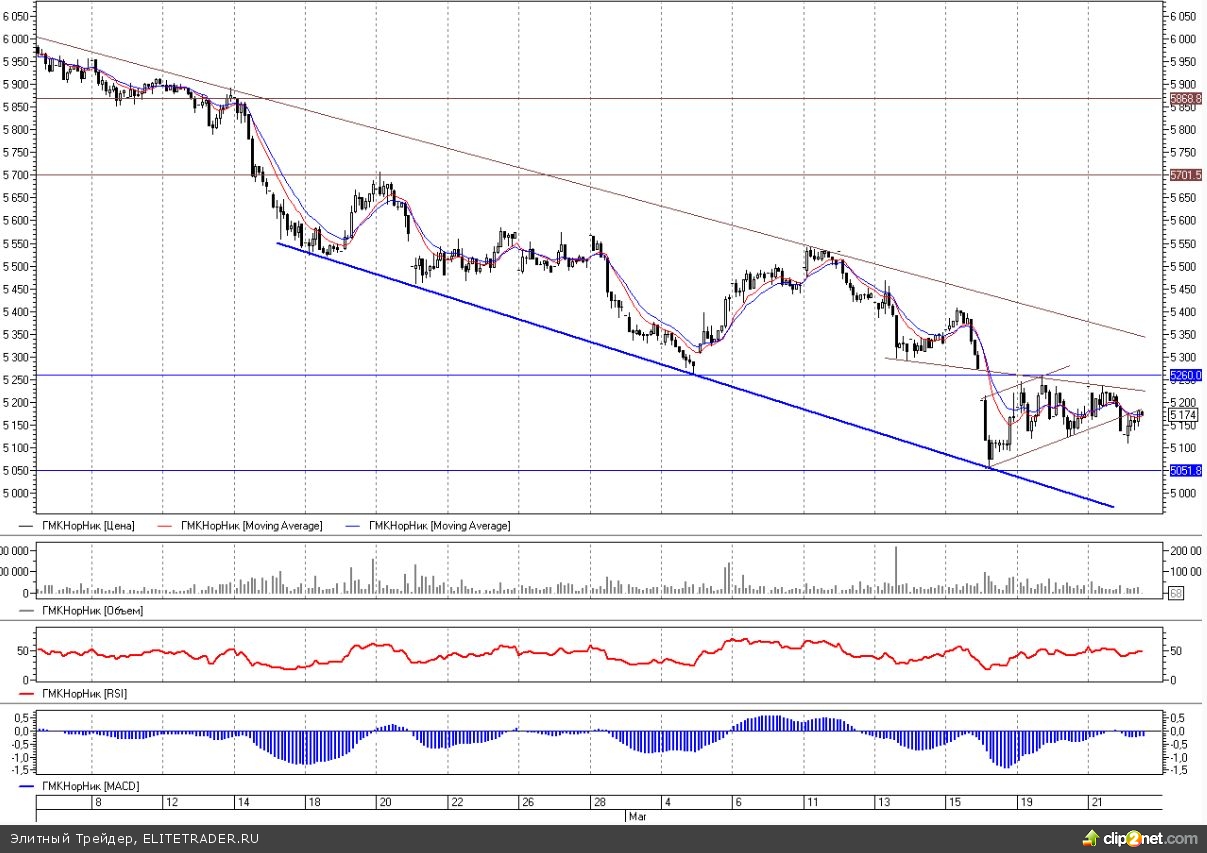The image size is (1207, 853).
Task: Click the current price 5174 label
Action: coord(1183,414)
